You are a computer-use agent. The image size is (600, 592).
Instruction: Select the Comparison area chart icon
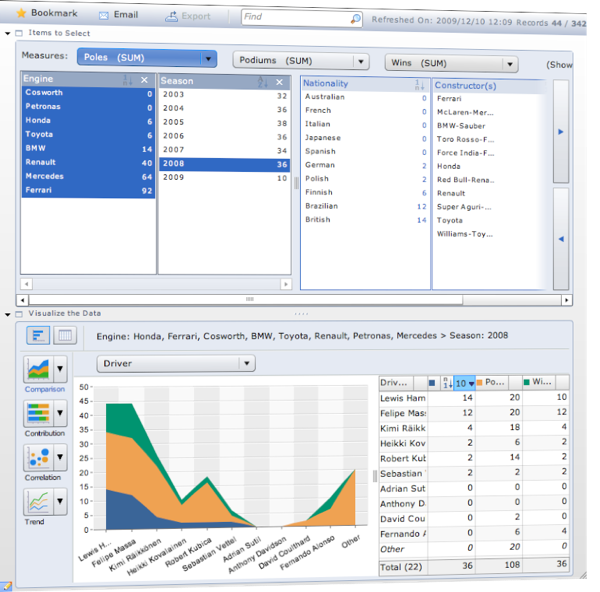pyautogui.click(x=38, y=369)
